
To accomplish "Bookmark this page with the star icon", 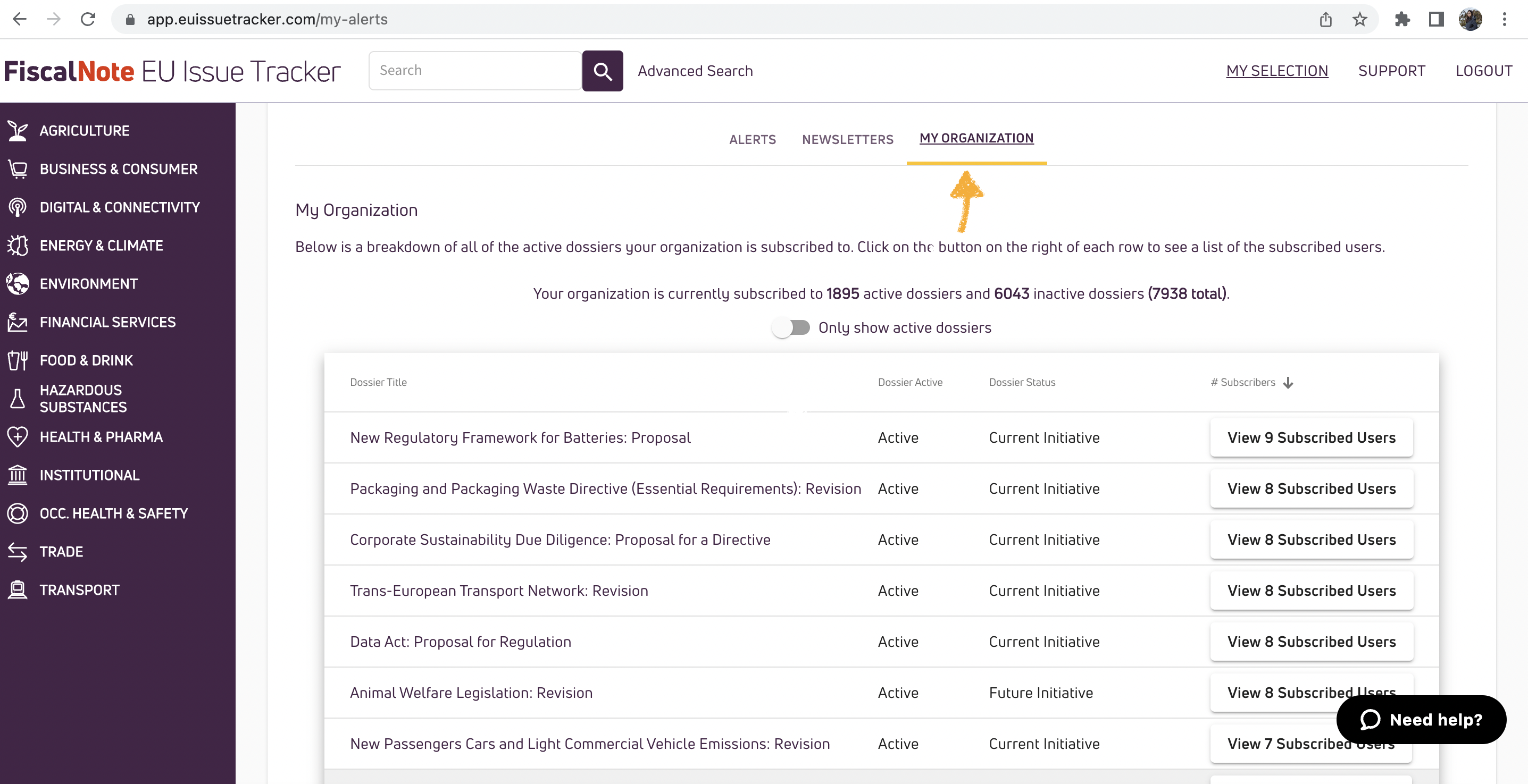I will (x=1359, y=20).
